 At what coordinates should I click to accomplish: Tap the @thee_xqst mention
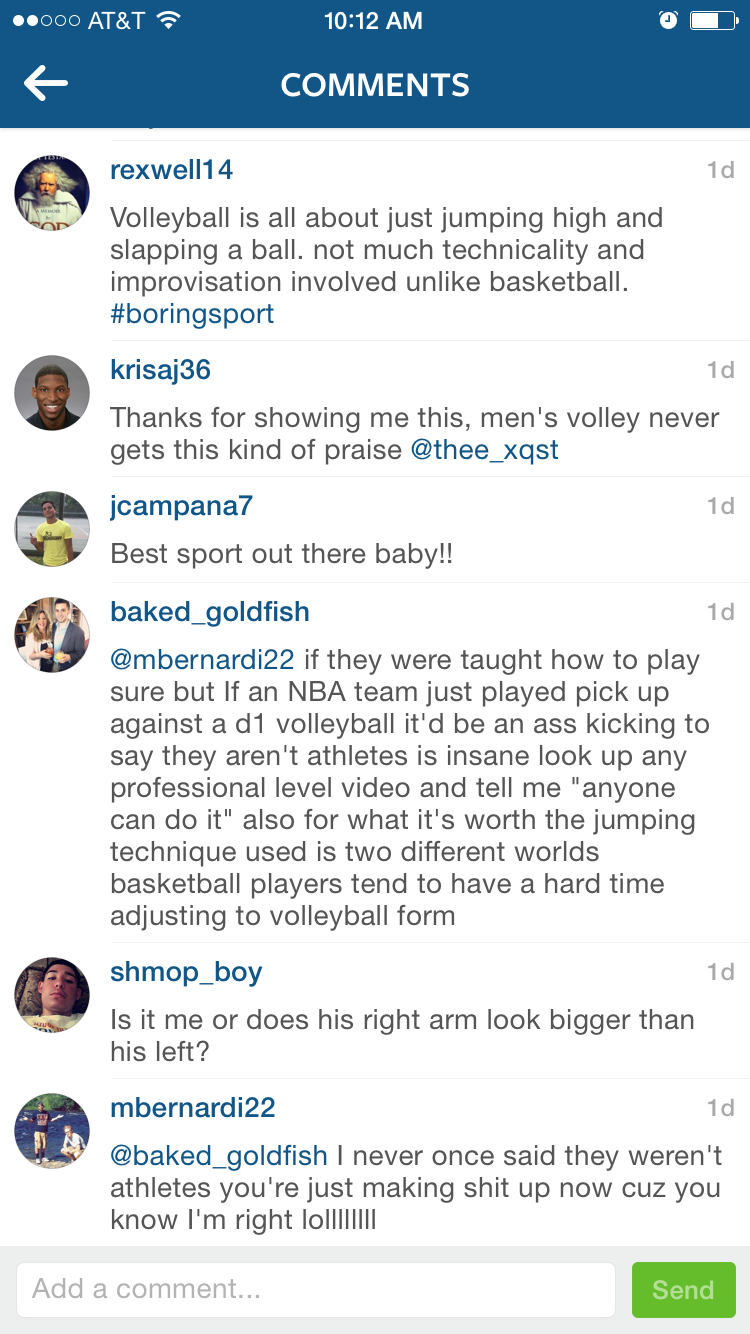coord(484,450)
